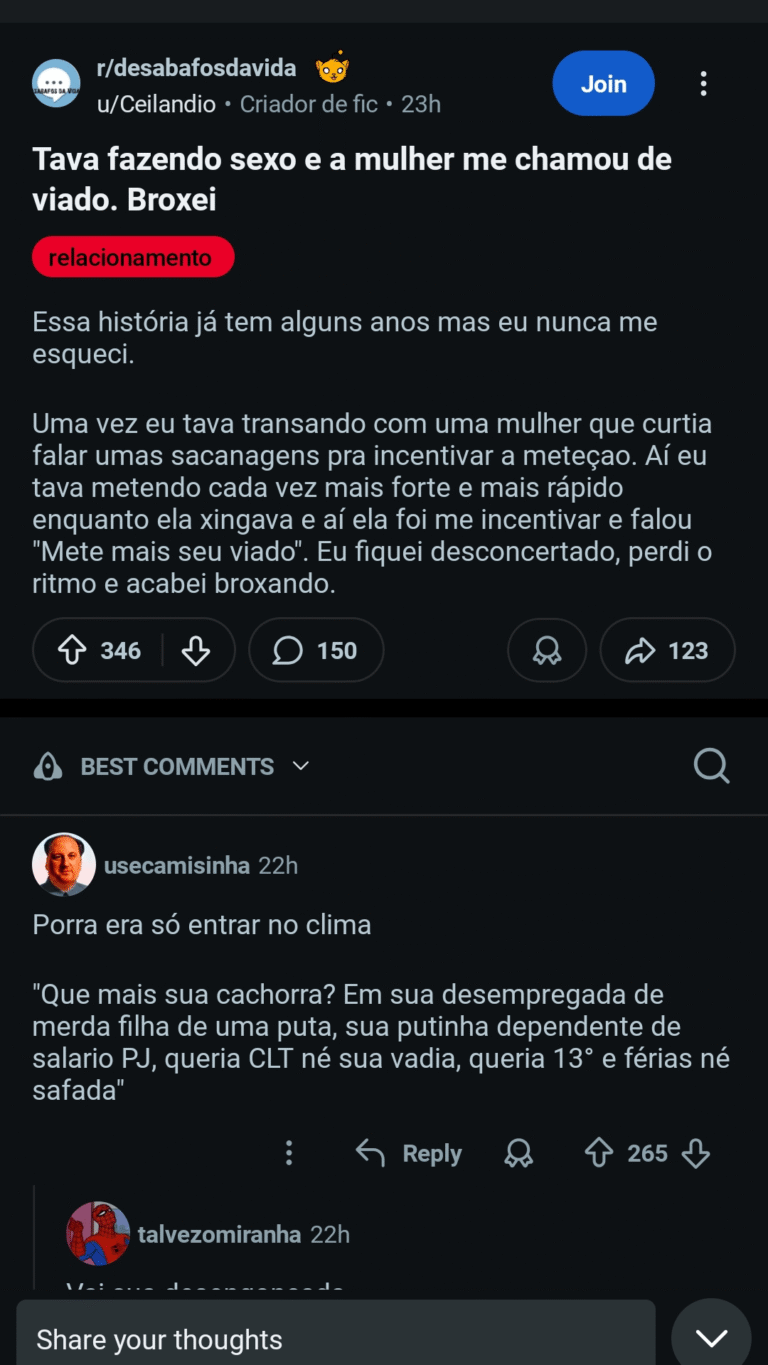The height and width of the screenshot is (1365, 768).
Task: Open post overflow menu (three dots)
Action: [x=704, y=84]
